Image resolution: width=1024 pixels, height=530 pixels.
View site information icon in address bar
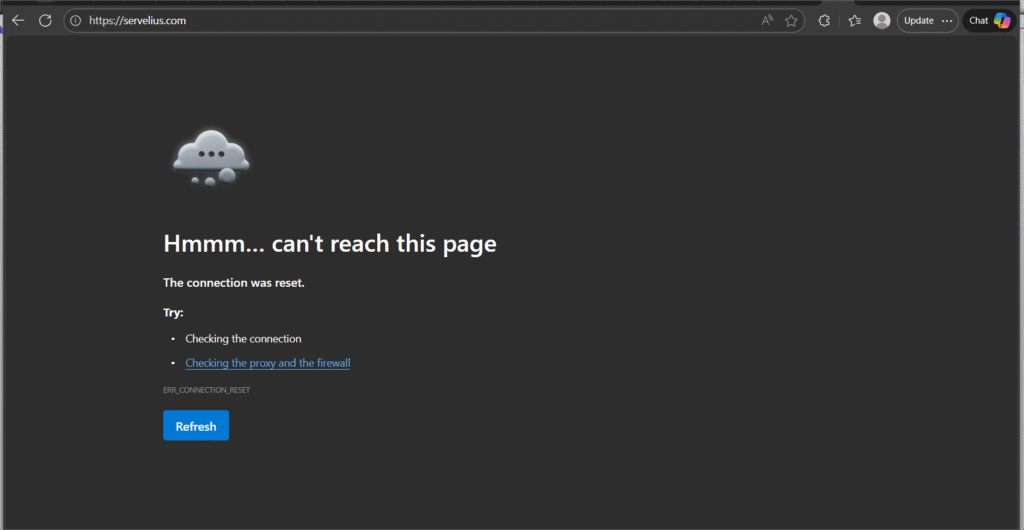[x=75, y=20]
